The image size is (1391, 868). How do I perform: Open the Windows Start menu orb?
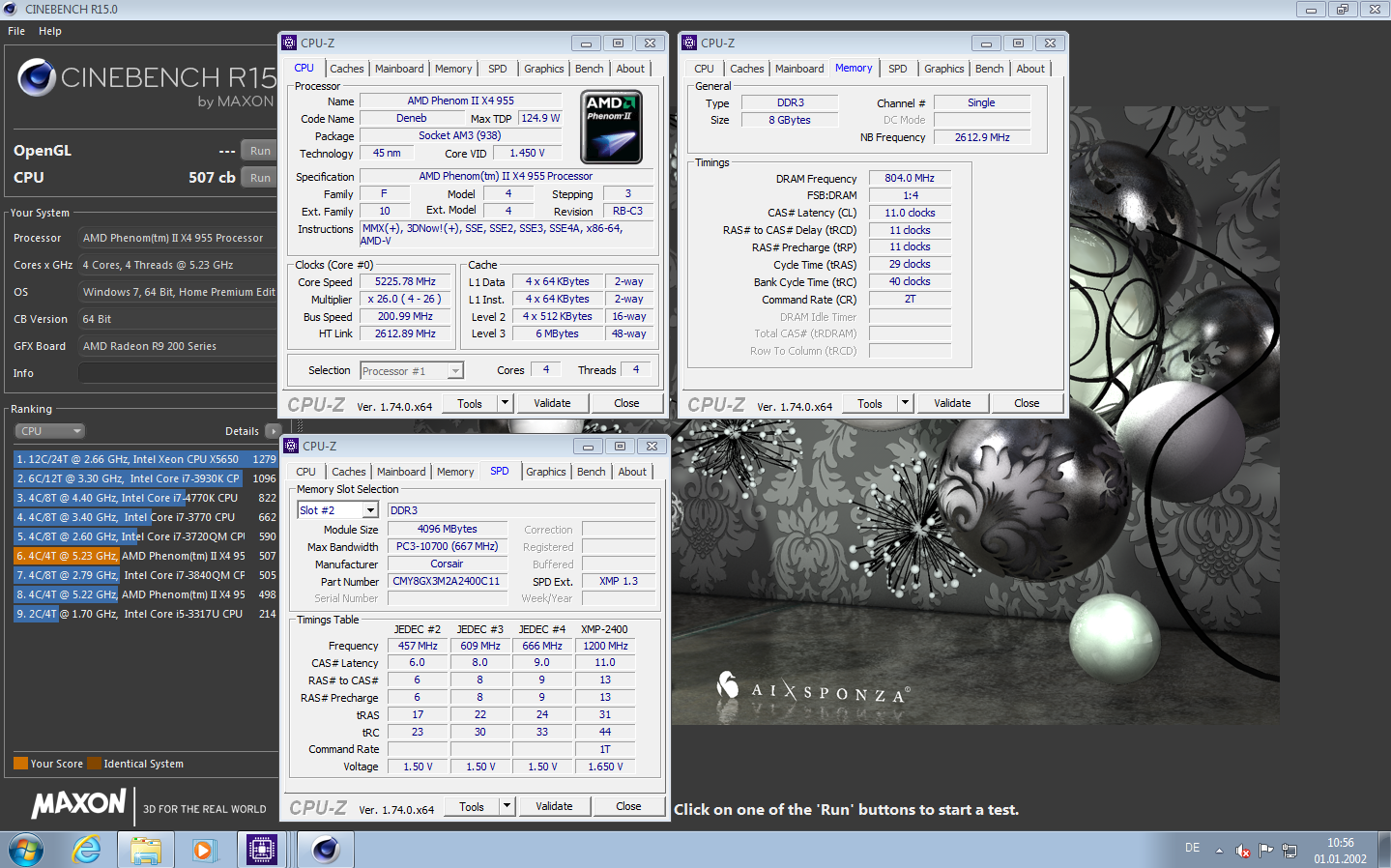26,850
